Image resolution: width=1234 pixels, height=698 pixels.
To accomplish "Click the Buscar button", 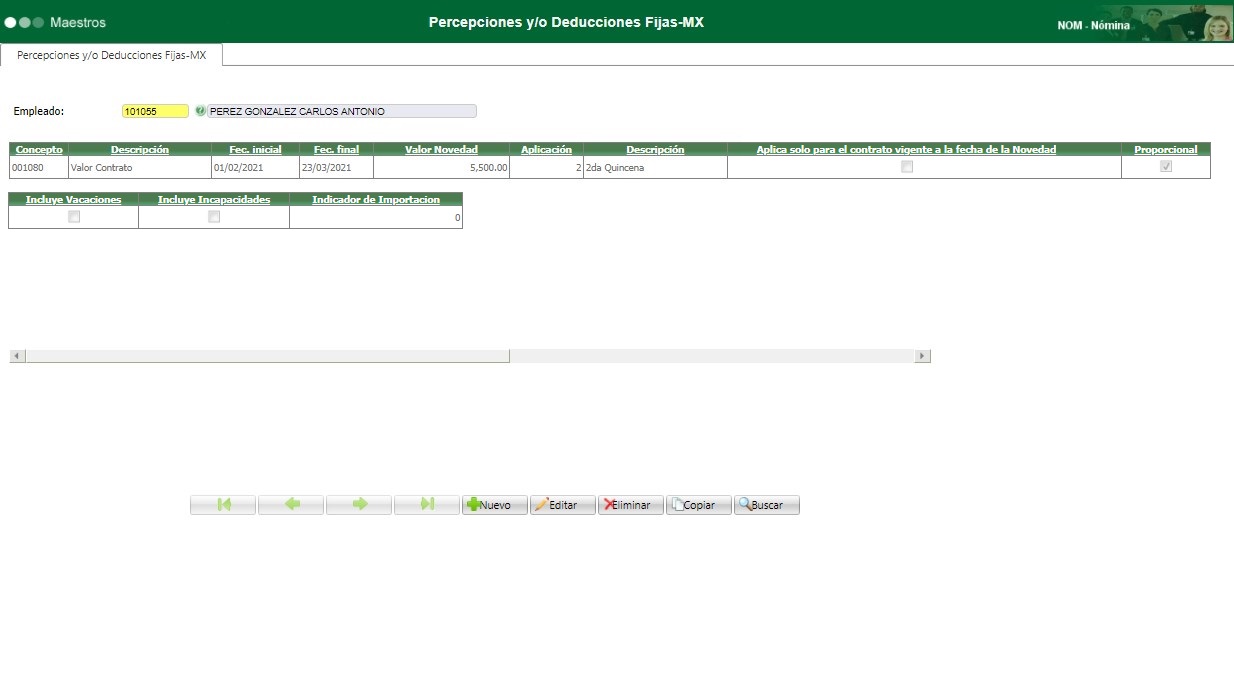I will pos(767,505).
